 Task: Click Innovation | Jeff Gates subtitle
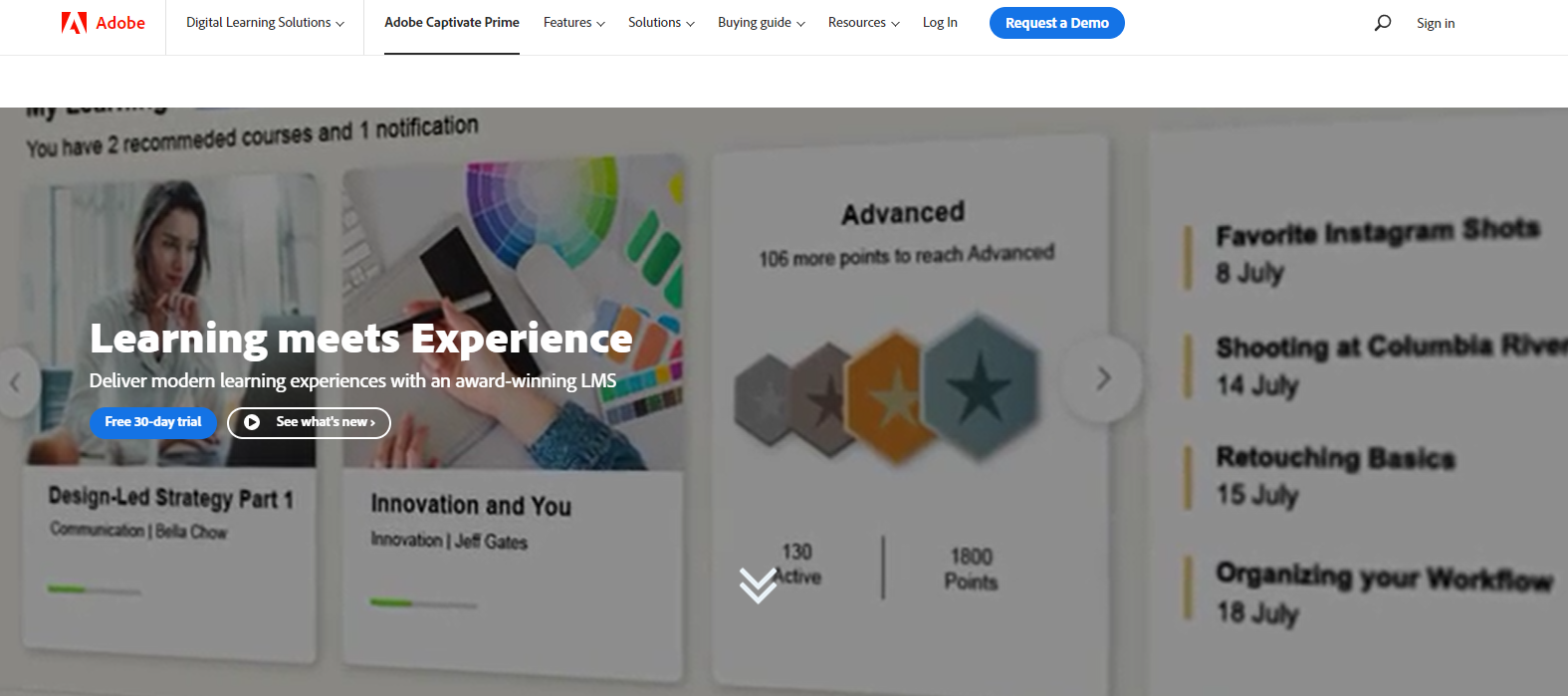(449, 541)
